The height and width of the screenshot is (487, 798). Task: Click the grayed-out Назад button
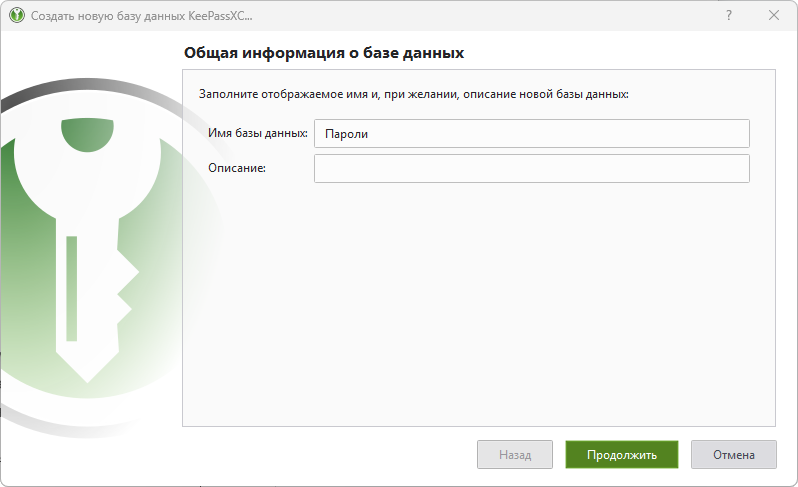click(x=514, y=455)
